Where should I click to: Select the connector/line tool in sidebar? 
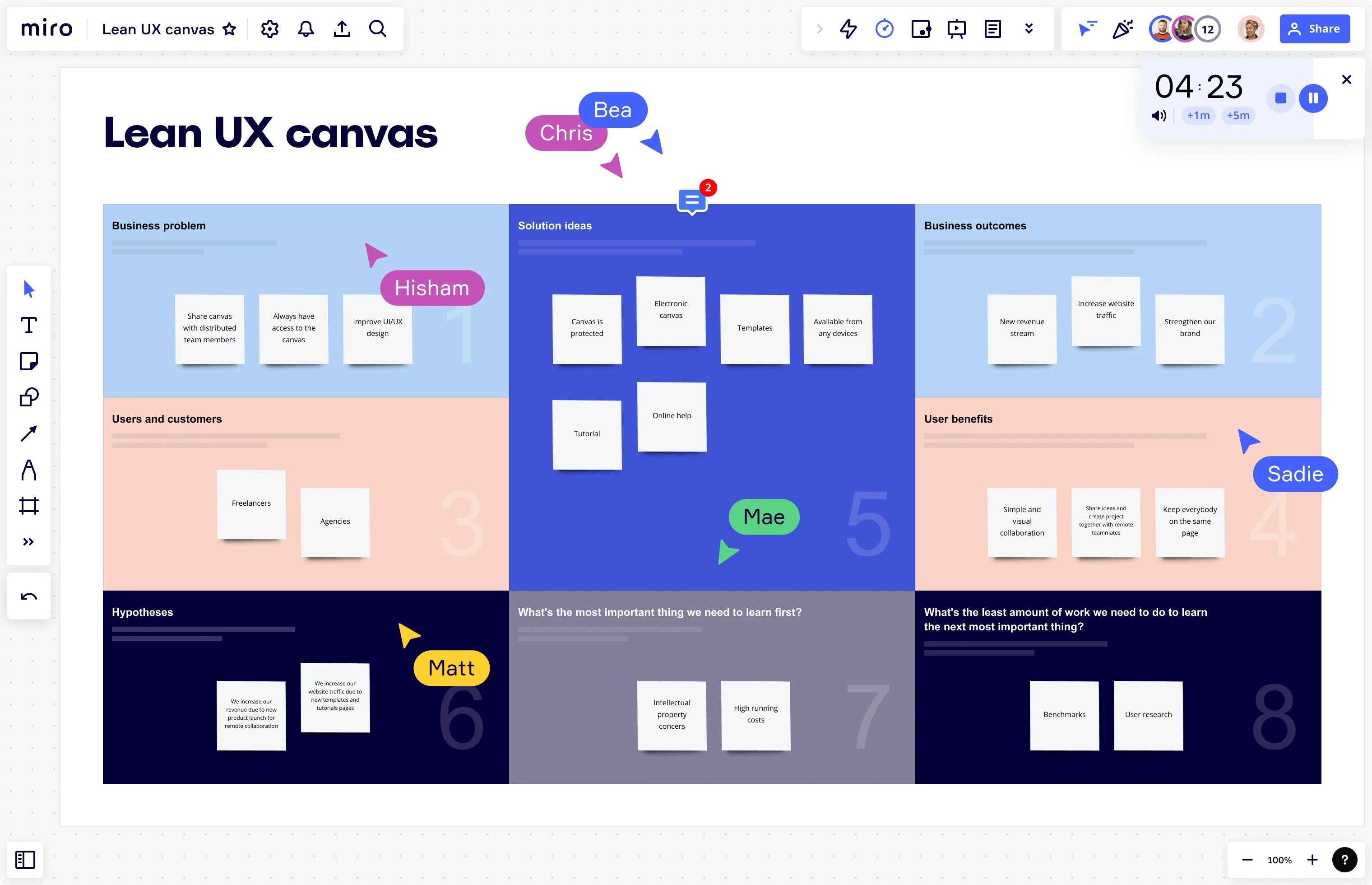pyautogui.click(x=28, y=432)
